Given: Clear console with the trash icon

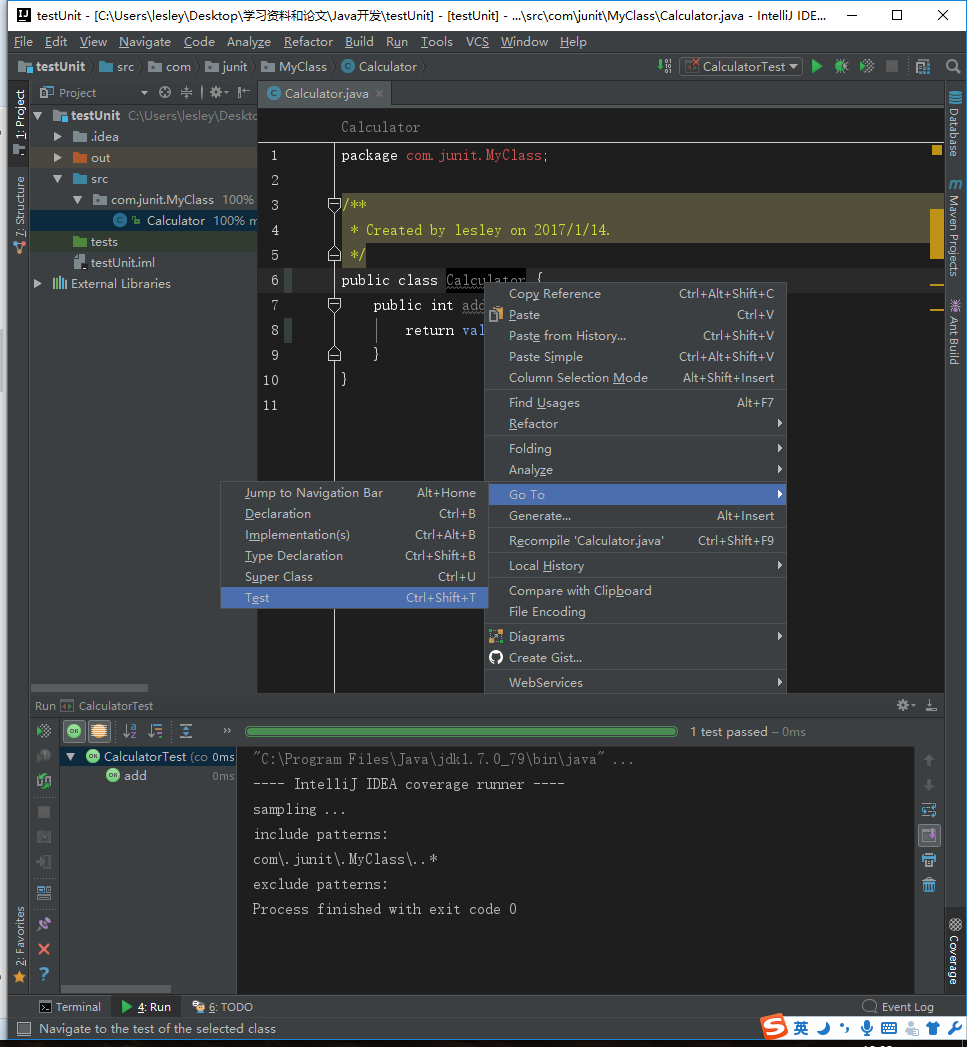Looking at the screenshot, I should (x=929, y=885).
